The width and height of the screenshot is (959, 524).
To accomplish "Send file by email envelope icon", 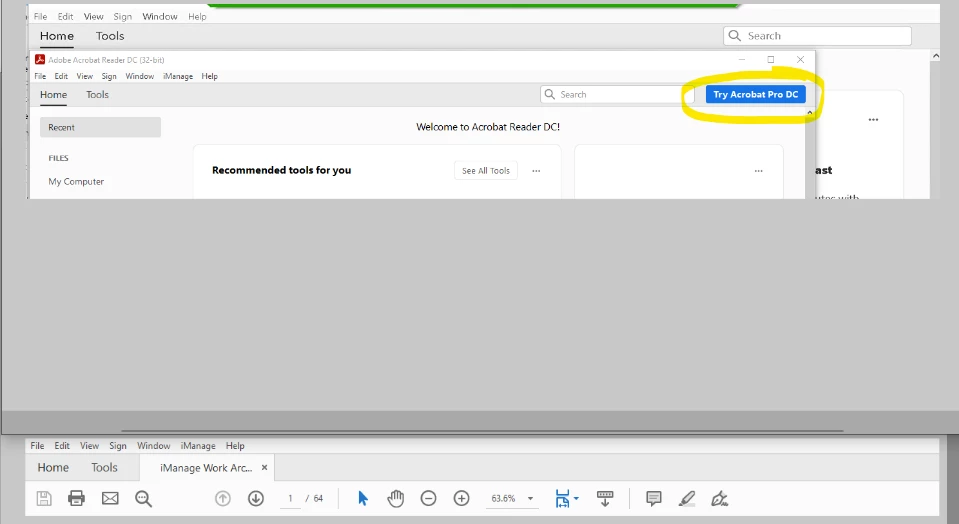I will coord(110,498).
